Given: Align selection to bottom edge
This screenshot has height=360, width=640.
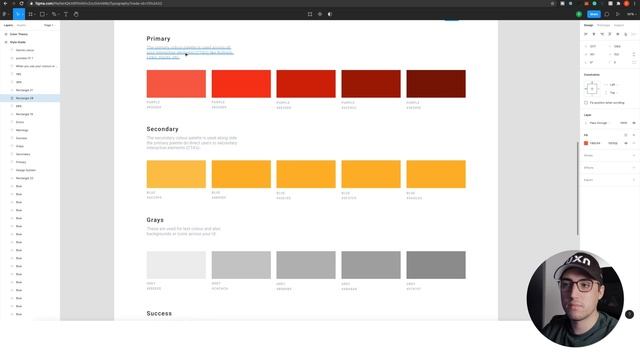Looking at the screenshot, I should pyautogui.click(x=626, y=34).
